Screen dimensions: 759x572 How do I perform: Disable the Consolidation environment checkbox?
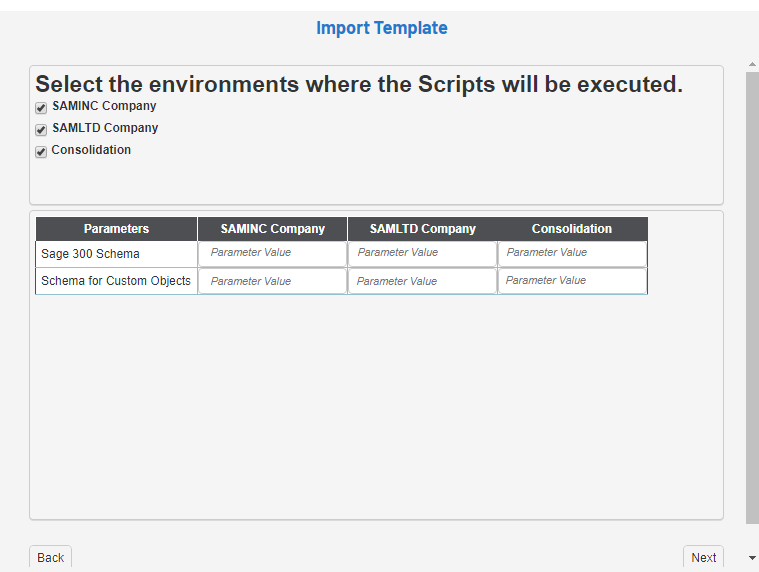pos(41,152)
